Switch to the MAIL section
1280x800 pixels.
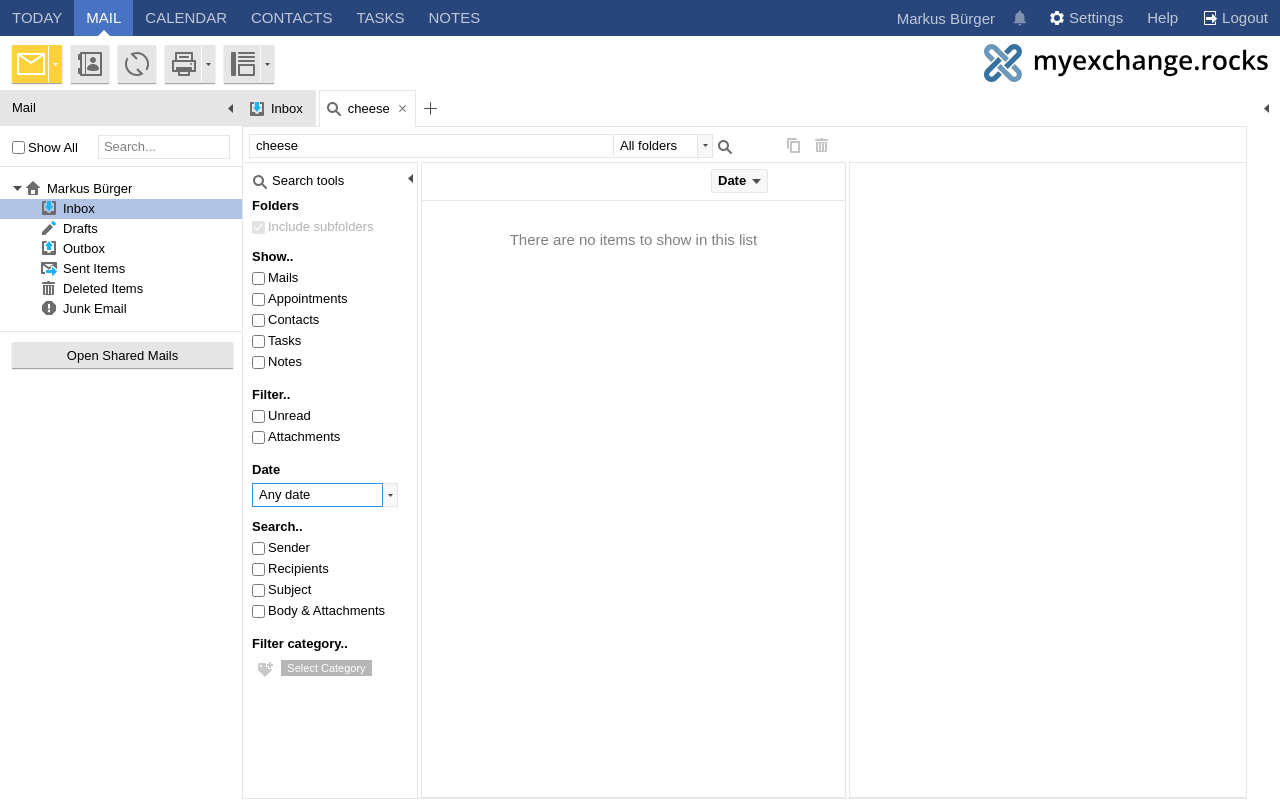coord(103,18)
